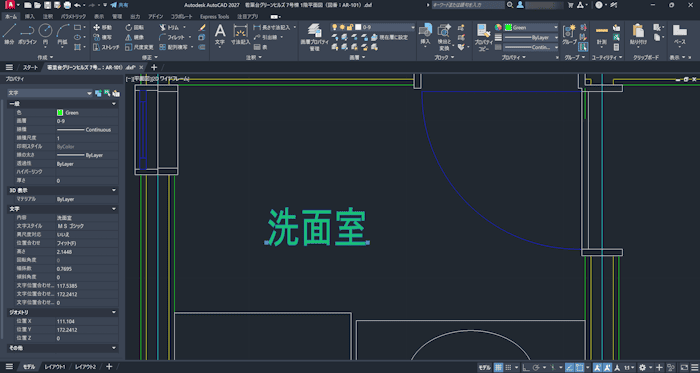This screenshot has width=700, height=373.
Task: Open Layer Properties Manager (画層プロパティ管理)
Action: 314,37
